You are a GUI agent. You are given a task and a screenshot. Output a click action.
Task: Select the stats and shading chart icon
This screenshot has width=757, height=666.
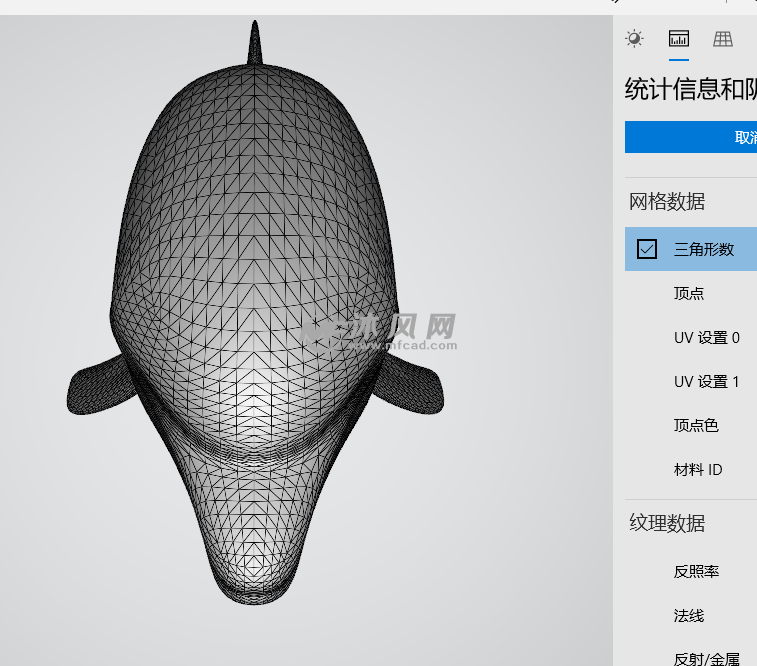tap(679, 39)
